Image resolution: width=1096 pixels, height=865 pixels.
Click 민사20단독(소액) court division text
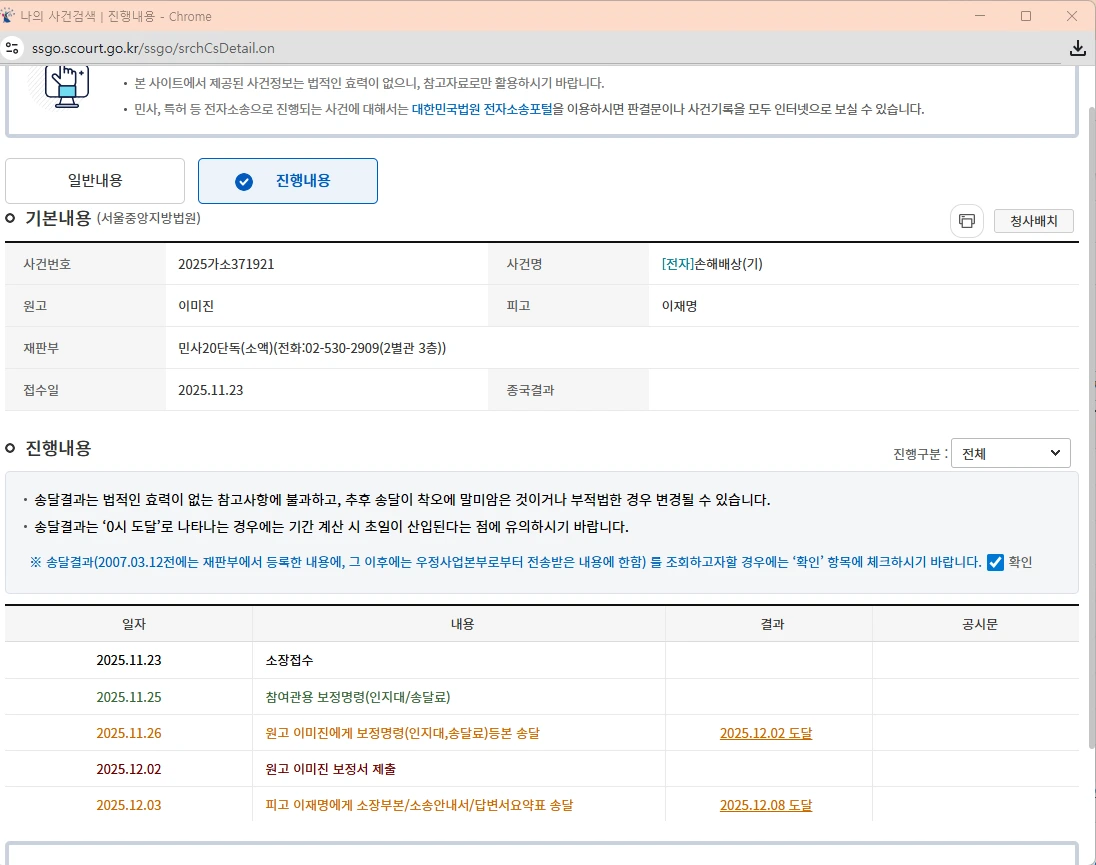coord(312,348)
